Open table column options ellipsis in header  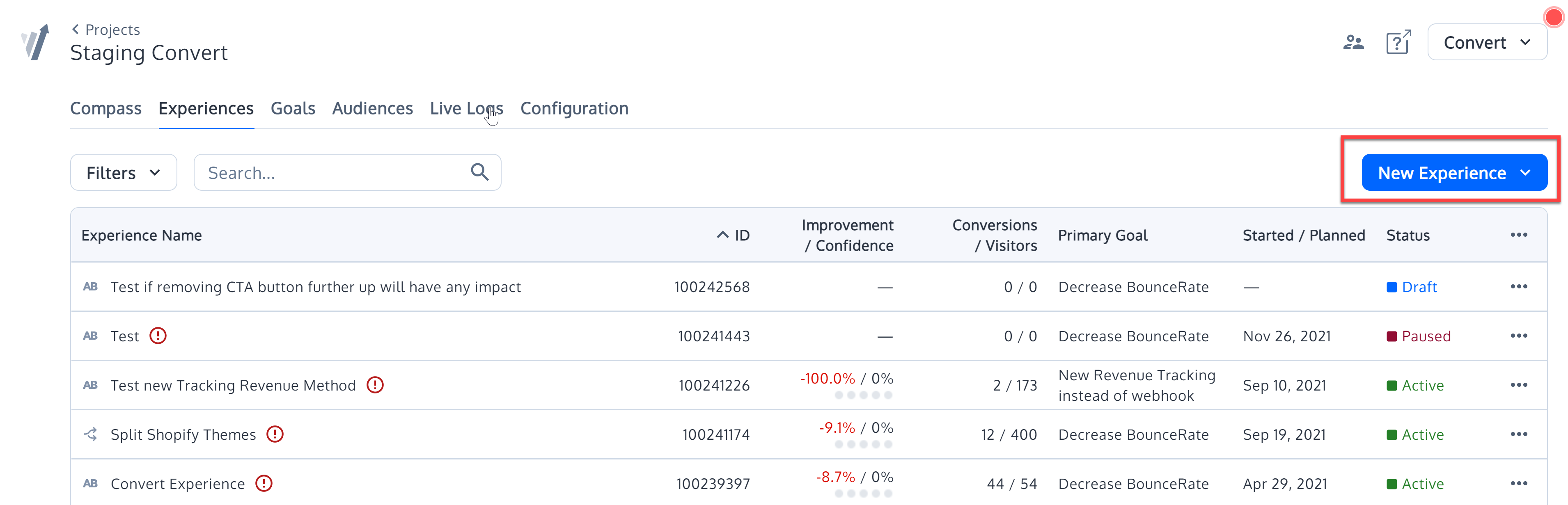[x=1519, y=235]
